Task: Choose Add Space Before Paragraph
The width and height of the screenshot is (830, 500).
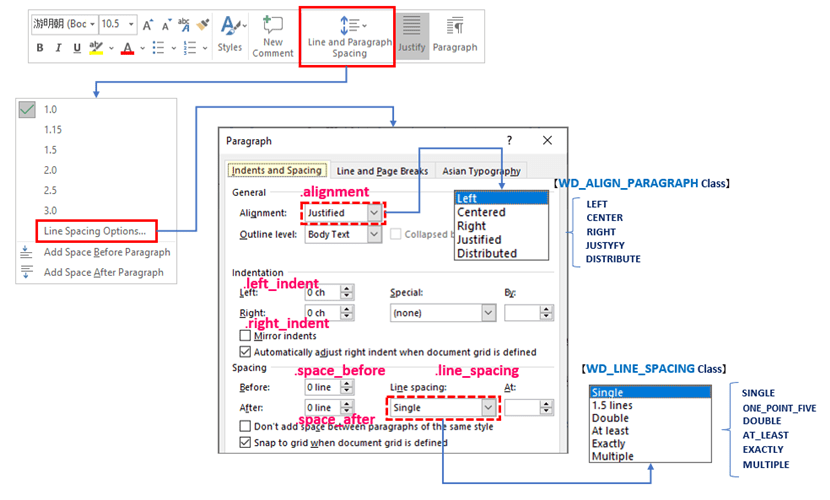Action: tap(107, 252)
